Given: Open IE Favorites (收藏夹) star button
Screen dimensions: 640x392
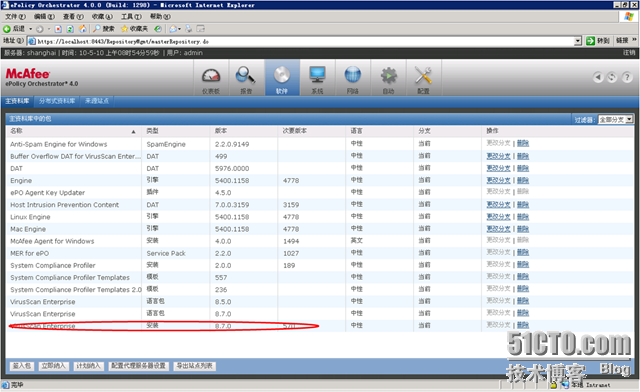Looking at the screenshot, I should [x=134, y=29].
